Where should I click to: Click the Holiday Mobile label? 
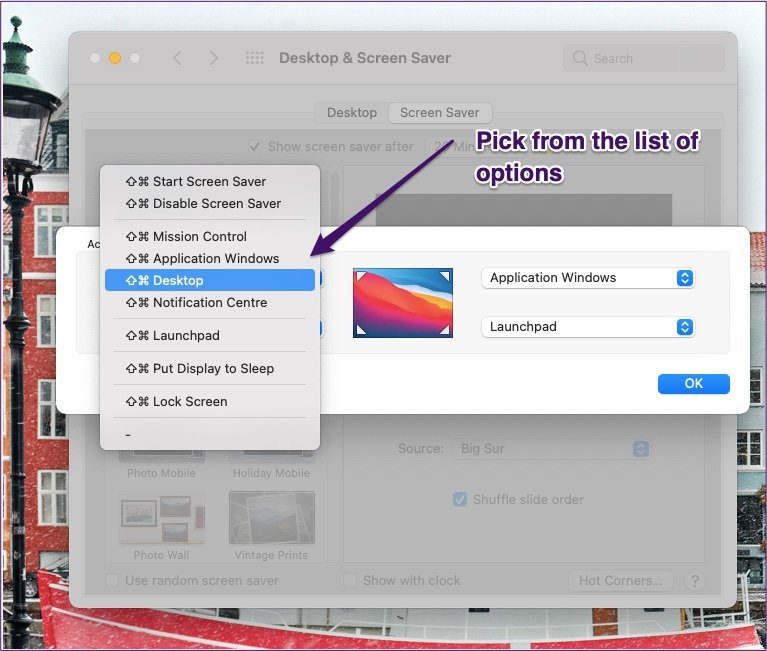(271, 473)
